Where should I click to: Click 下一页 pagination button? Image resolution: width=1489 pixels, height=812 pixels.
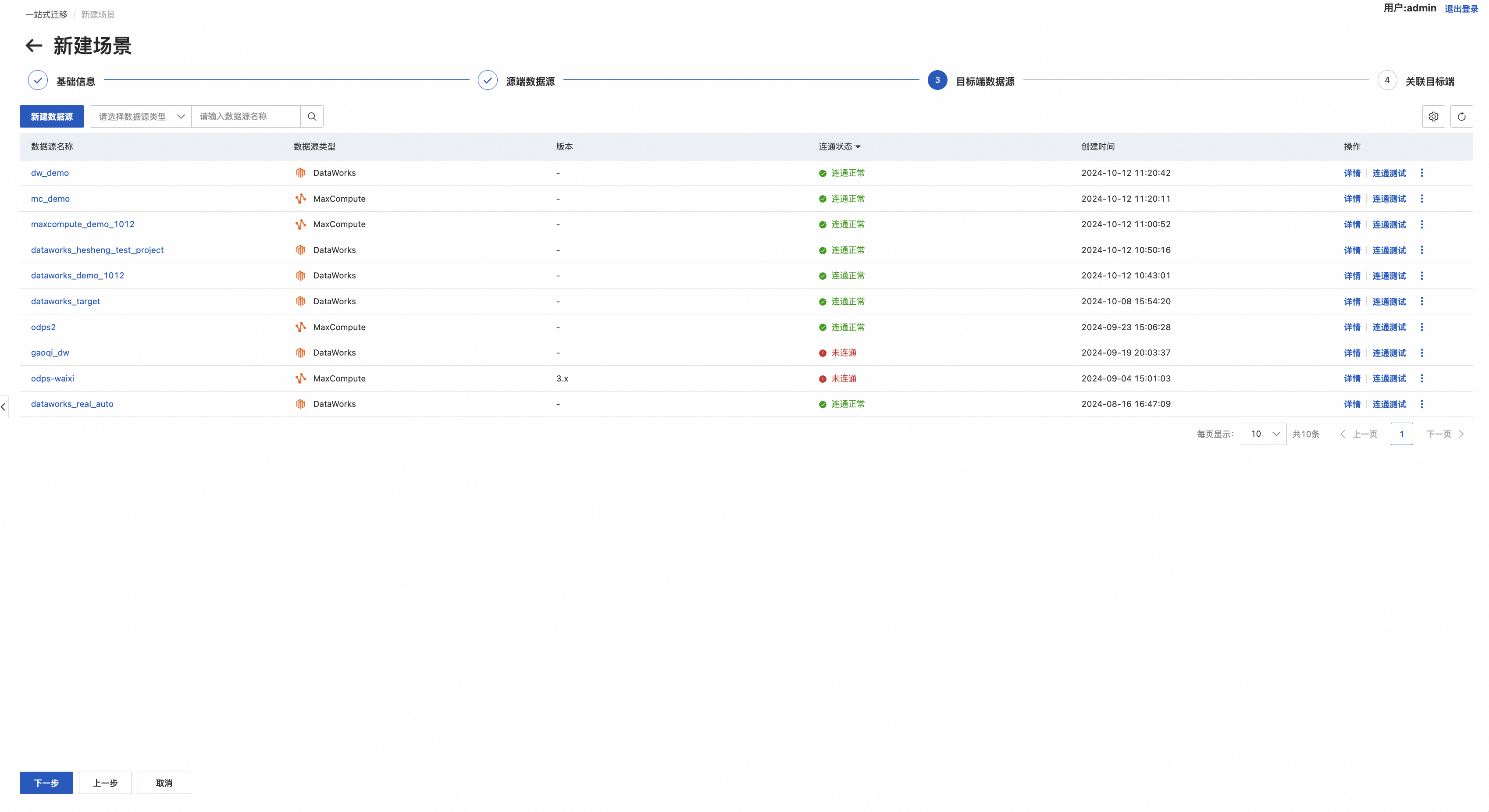tap(1444, 434)
